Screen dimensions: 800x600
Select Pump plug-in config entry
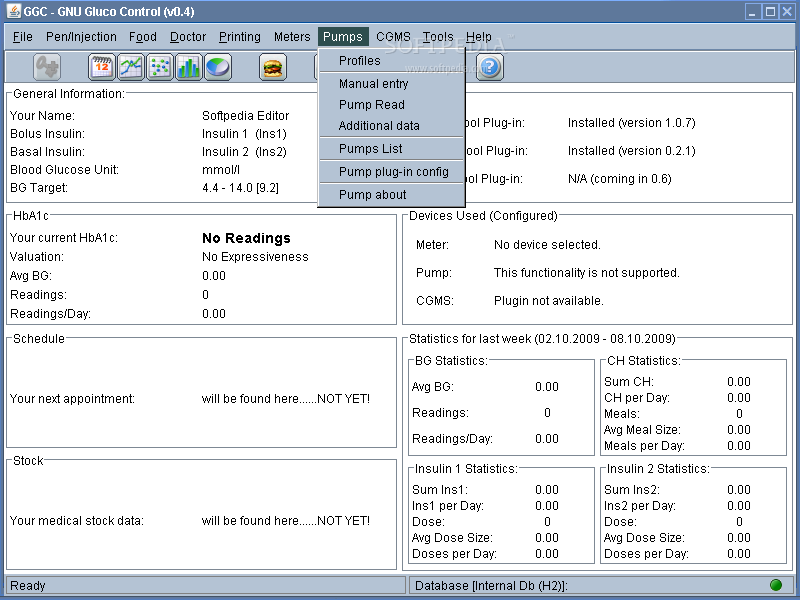click(x=391, y=171)
